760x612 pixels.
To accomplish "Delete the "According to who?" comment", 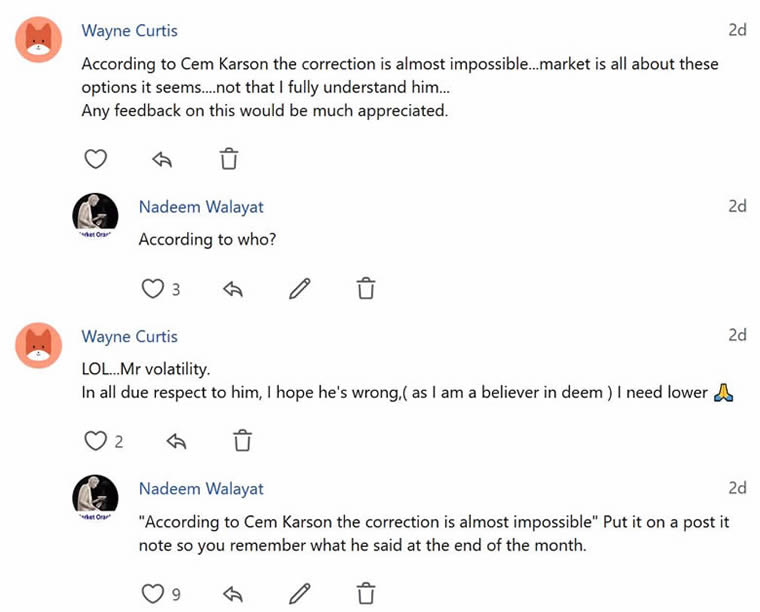I will (366, 289).
